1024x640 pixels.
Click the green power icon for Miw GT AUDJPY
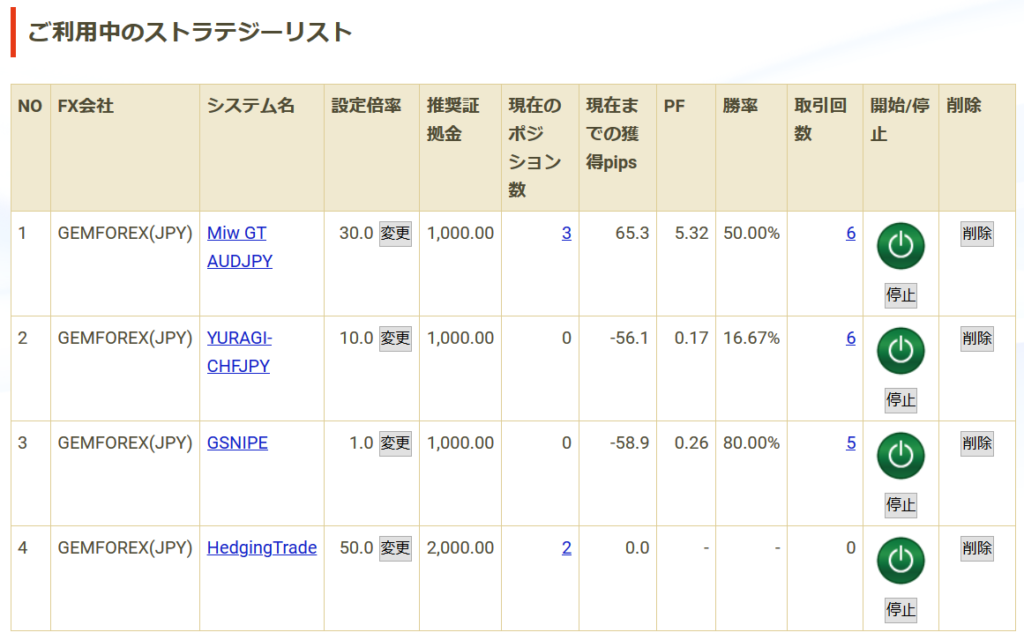click(901, 246)
